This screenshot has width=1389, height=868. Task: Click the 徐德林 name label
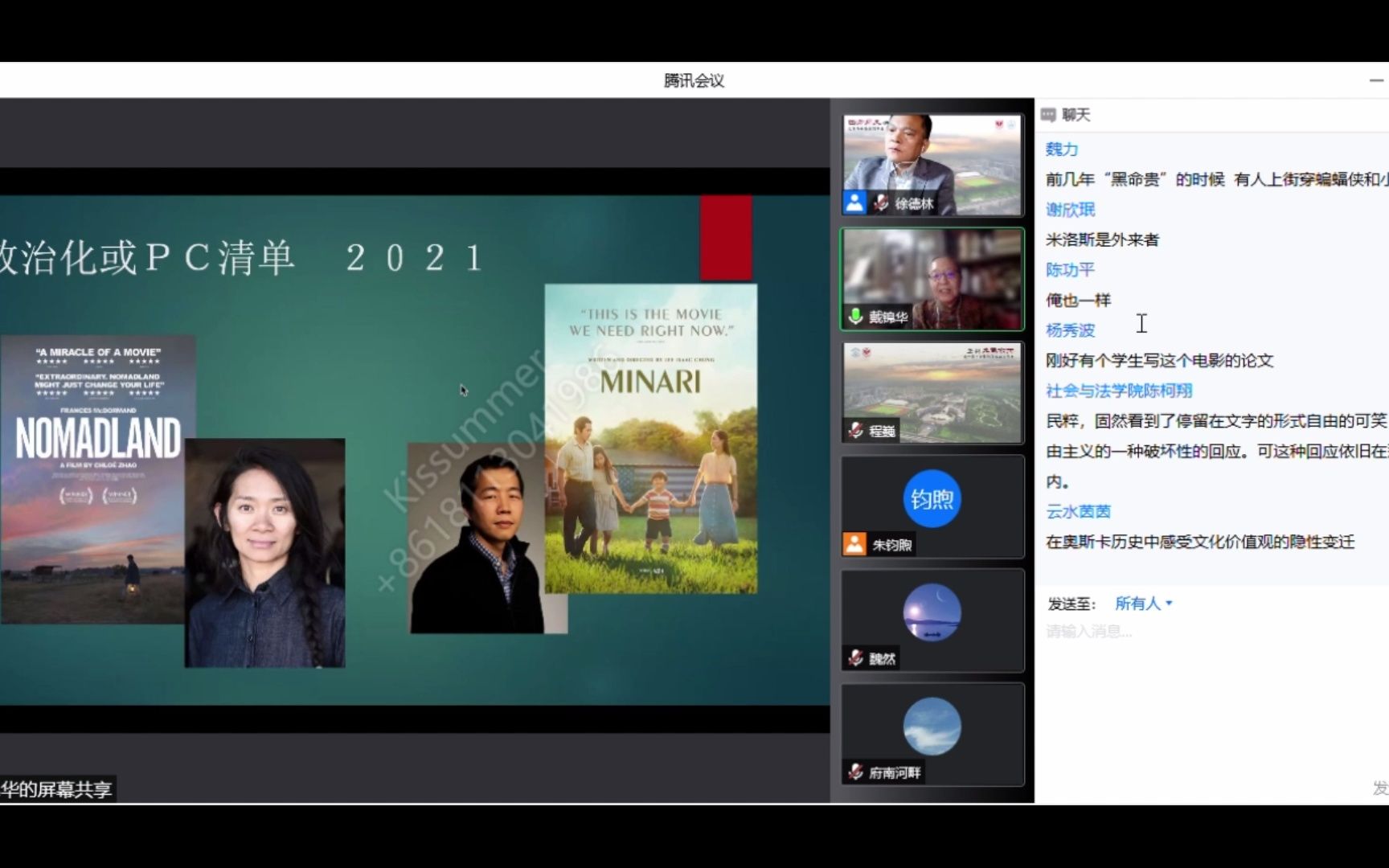[914, 203]
